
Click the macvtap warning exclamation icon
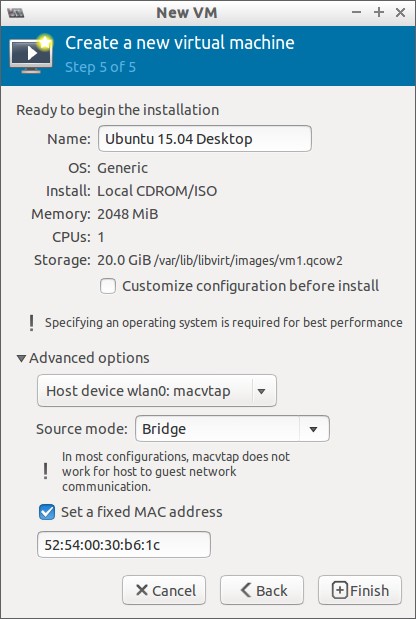click(x=46, y=471)
